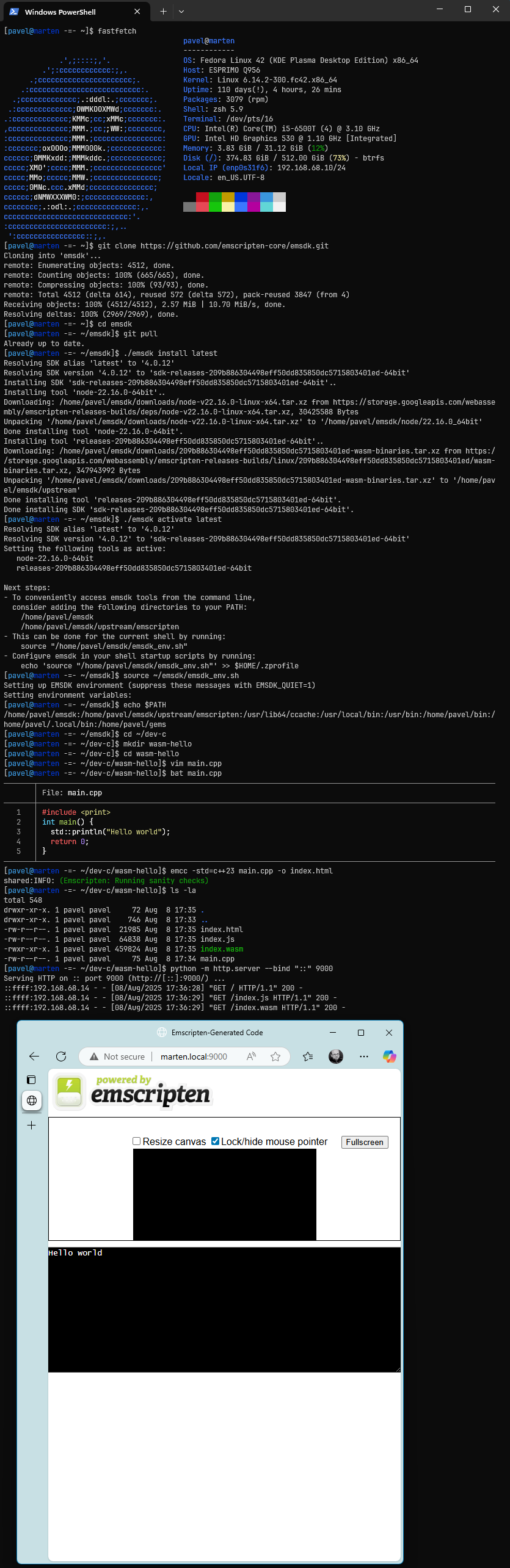Uncheck Lock/hide mouse pointer checkbox
Viewport: 510px width, 1568px height.
215,1141
